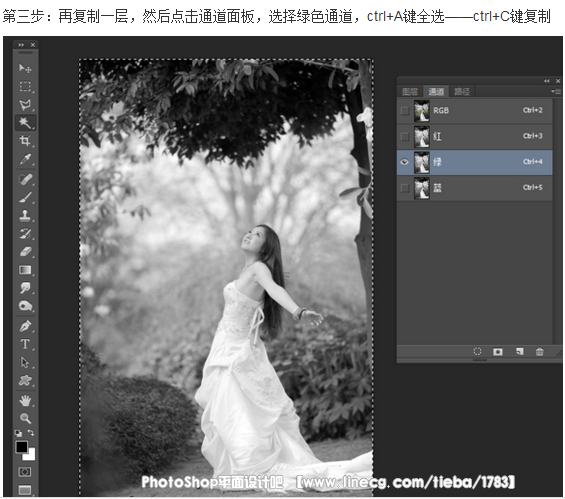Select the Smudge tool
Image resolution: width=565 pixels, height=499 pixels.
(25, 288)
